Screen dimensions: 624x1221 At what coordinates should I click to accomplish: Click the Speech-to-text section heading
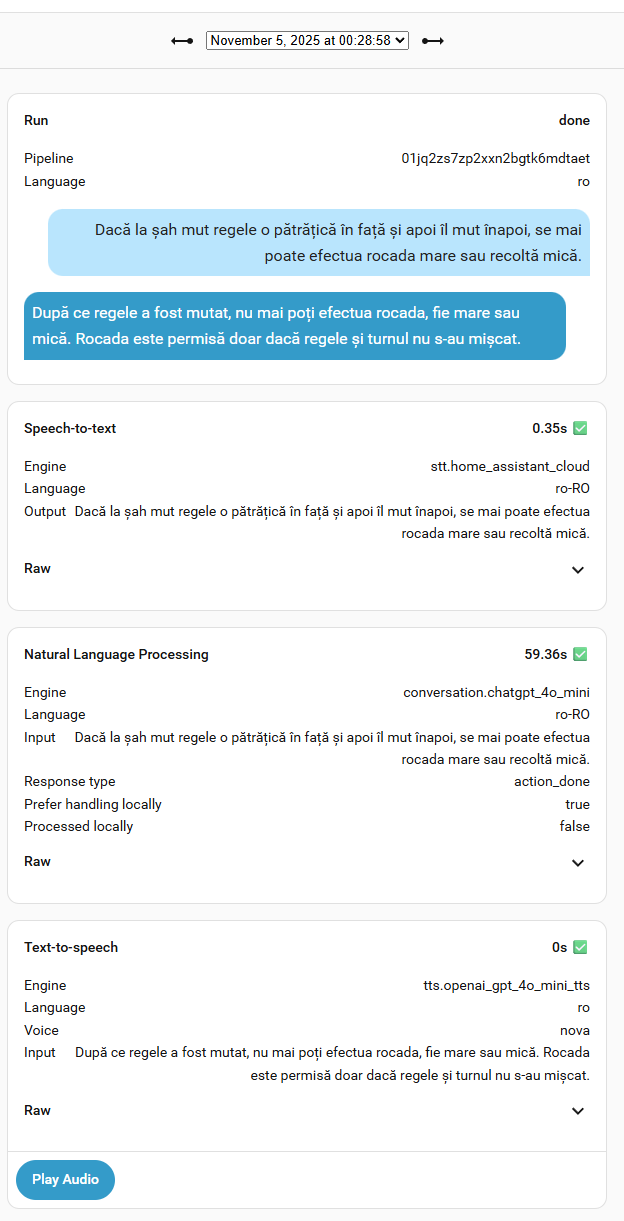70,429
